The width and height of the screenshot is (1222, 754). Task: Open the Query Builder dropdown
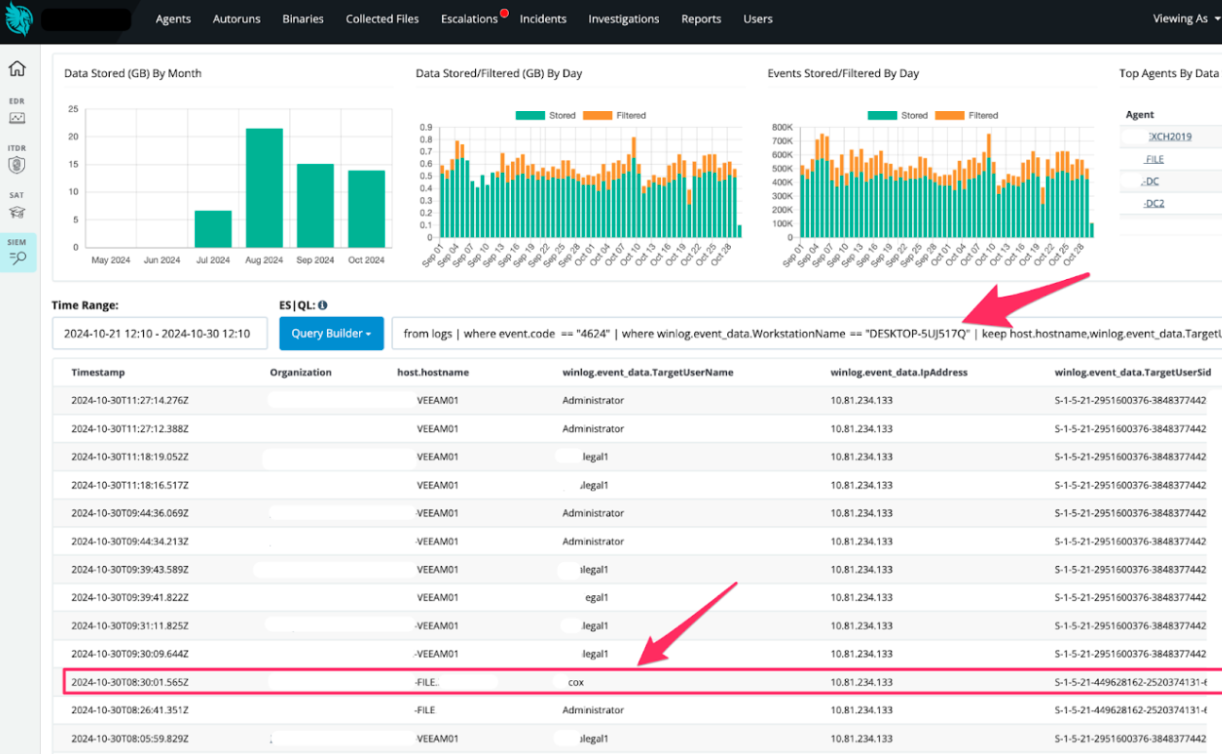[x=331, y=333]
